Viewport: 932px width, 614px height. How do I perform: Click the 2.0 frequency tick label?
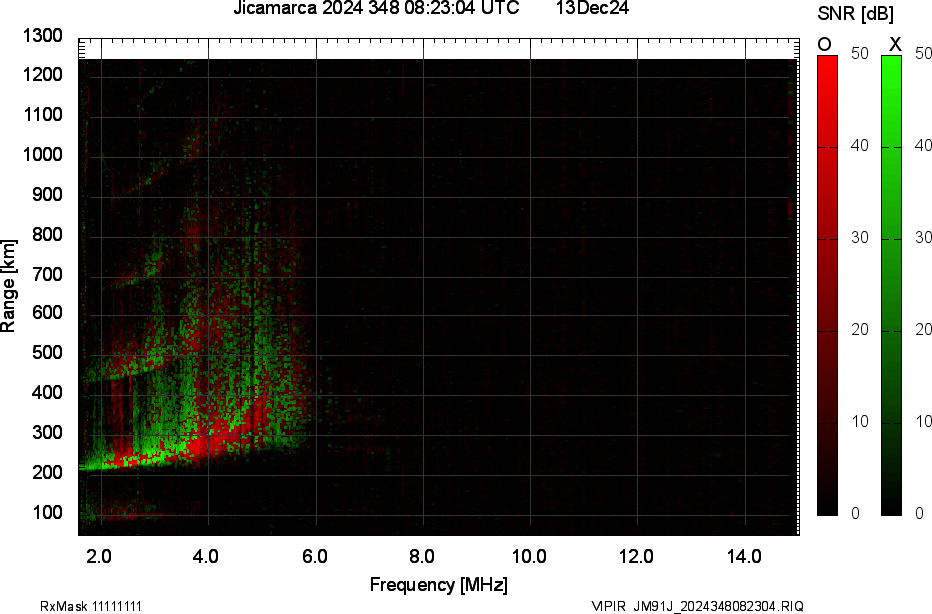(x=99, y=557)
